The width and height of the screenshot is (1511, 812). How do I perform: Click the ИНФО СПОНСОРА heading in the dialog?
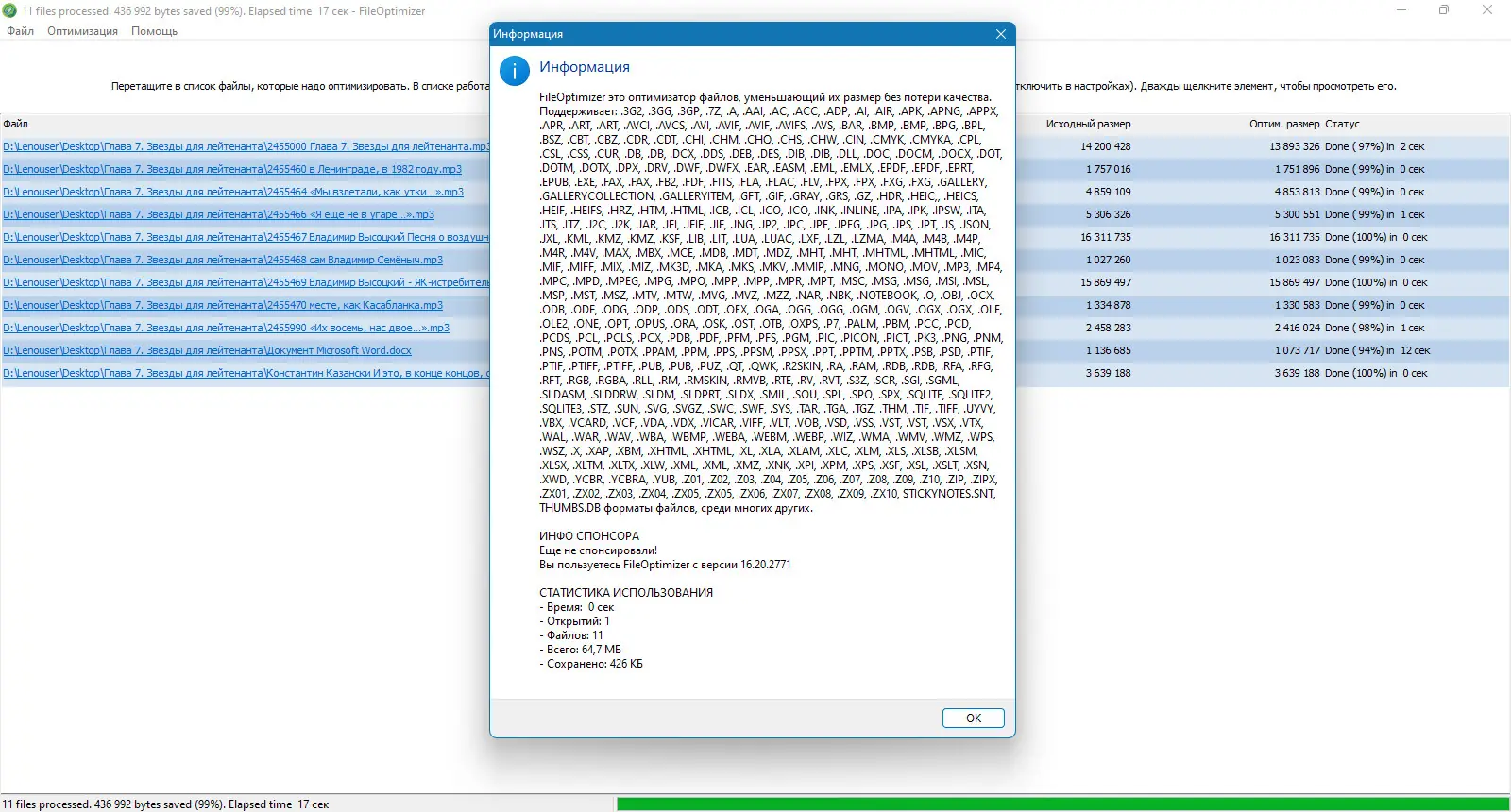[589, 536]
